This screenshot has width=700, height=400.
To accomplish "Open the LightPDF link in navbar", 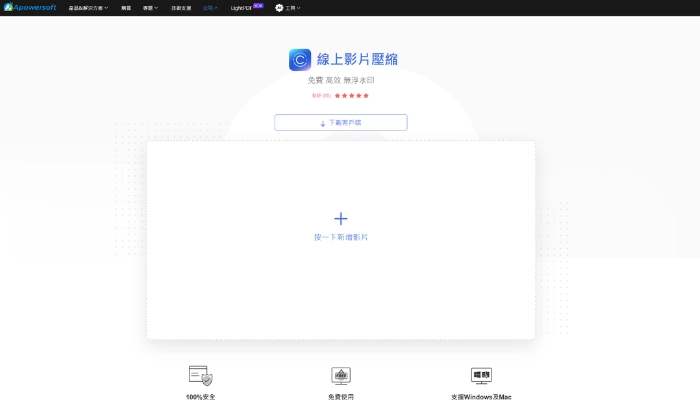I will (x=241, y=8).
